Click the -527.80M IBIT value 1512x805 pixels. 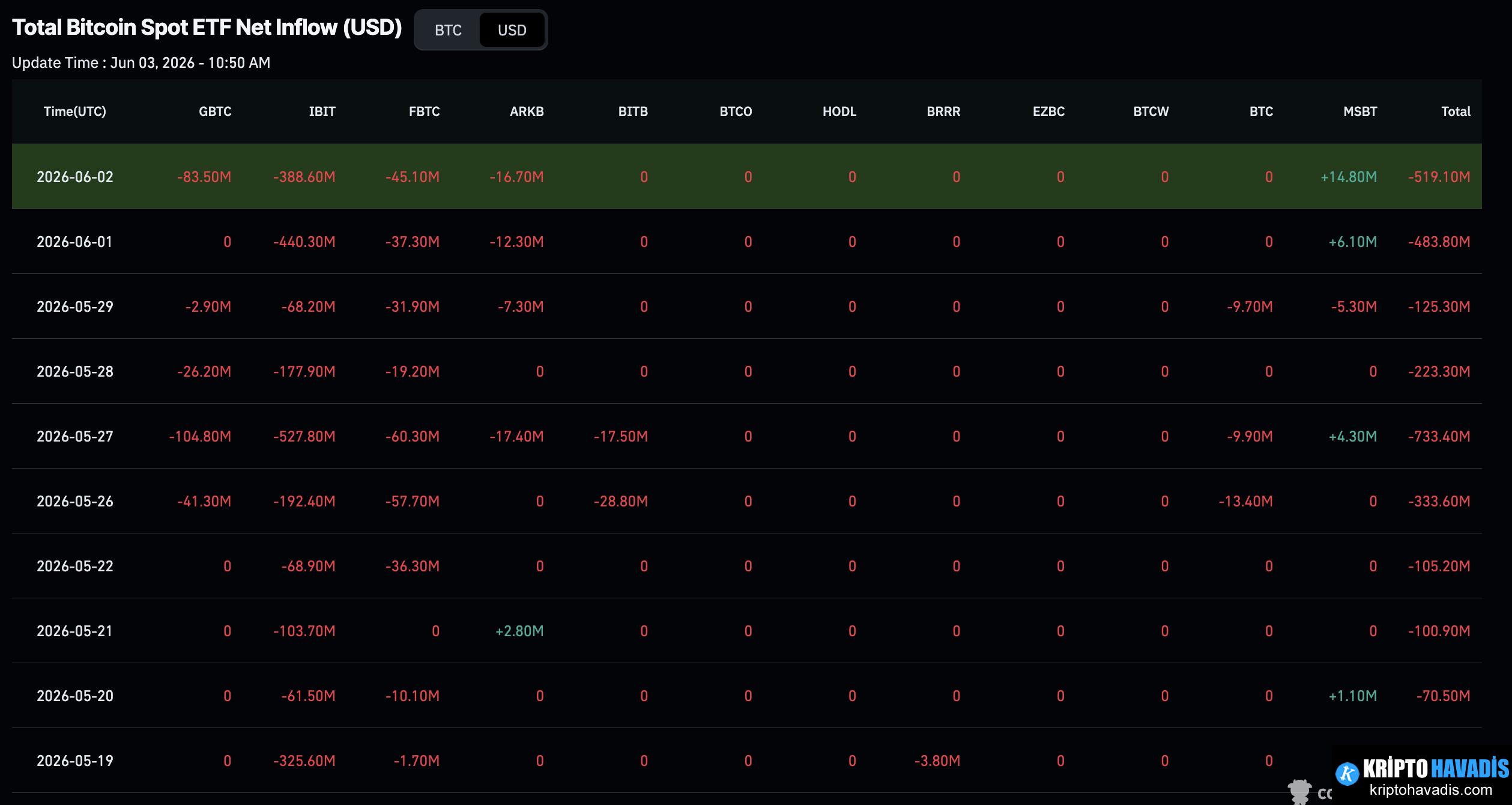304,436
